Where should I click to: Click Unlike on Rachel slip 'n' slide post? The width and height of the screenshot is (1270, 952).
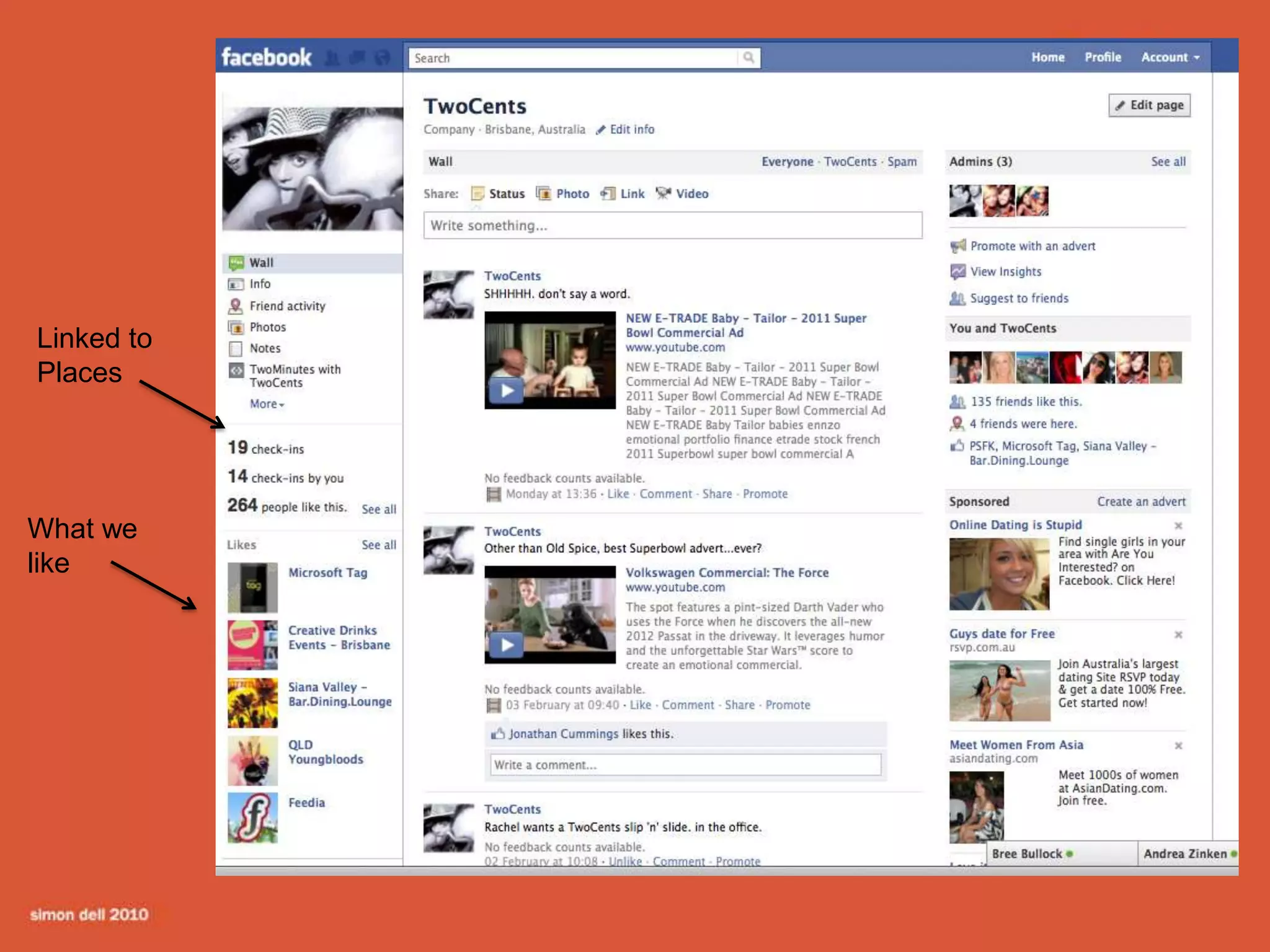pos(625,861)
